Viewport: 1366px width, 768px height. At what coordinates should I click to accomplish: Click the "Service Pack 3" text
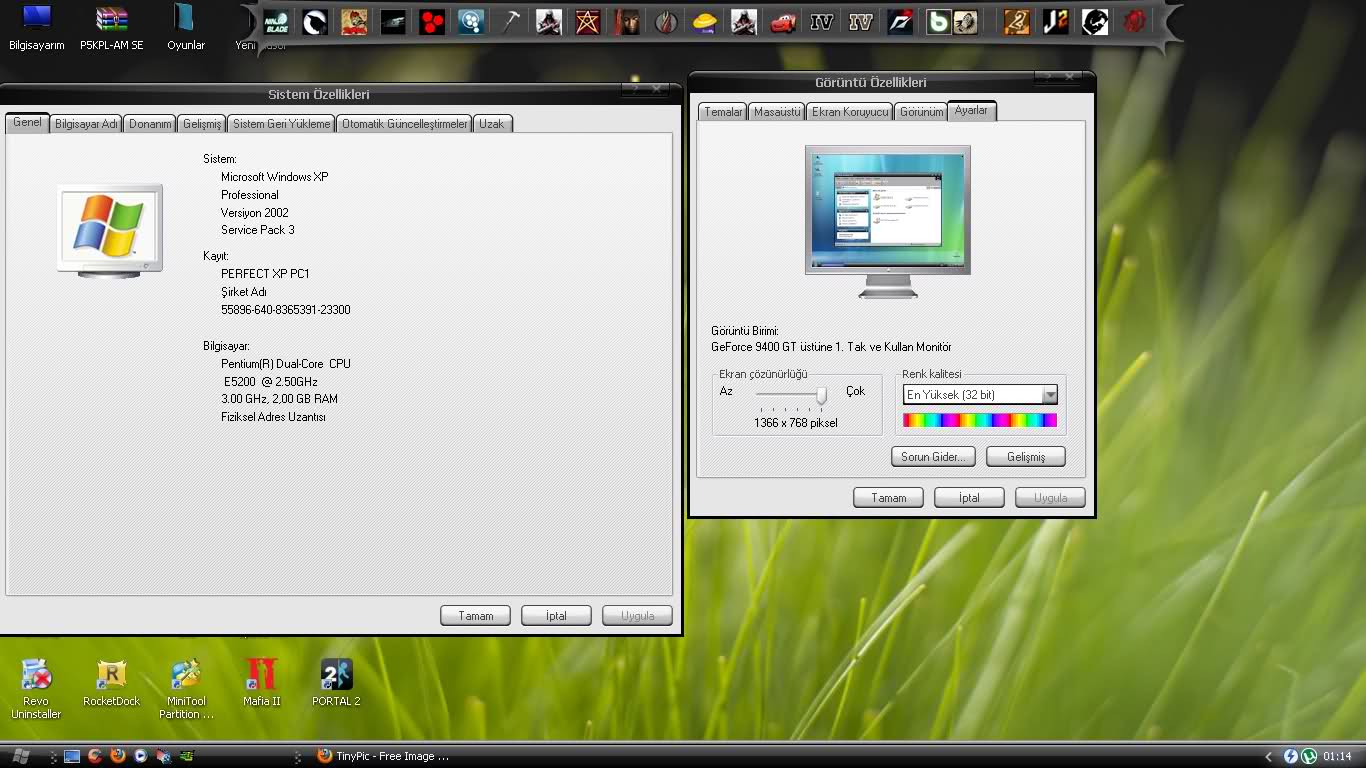point(258,230)
